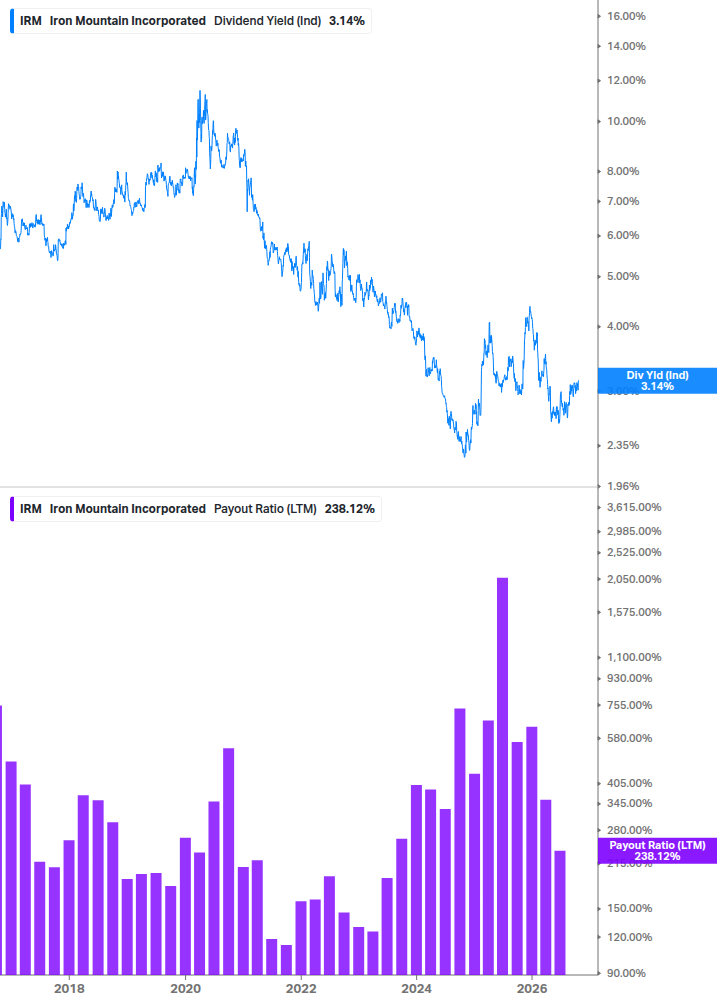Click the purple Payout Ratio color bar in legend
This screenshot has height=1005, width=717.
pyautogui.click(x=12, y=508)
